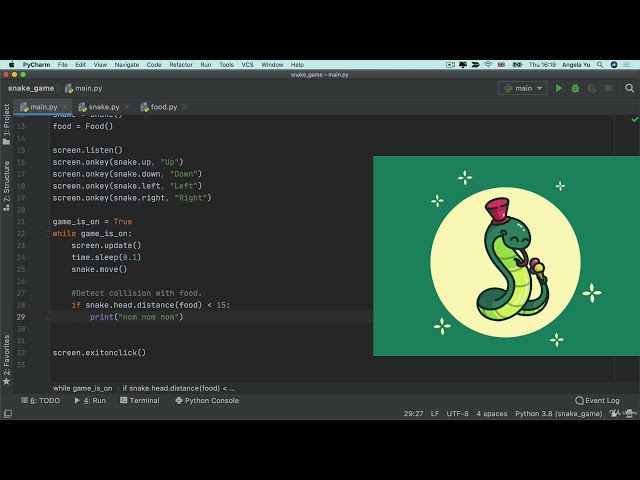Open the Help menu
640x480 pixels.
[297, 64]
